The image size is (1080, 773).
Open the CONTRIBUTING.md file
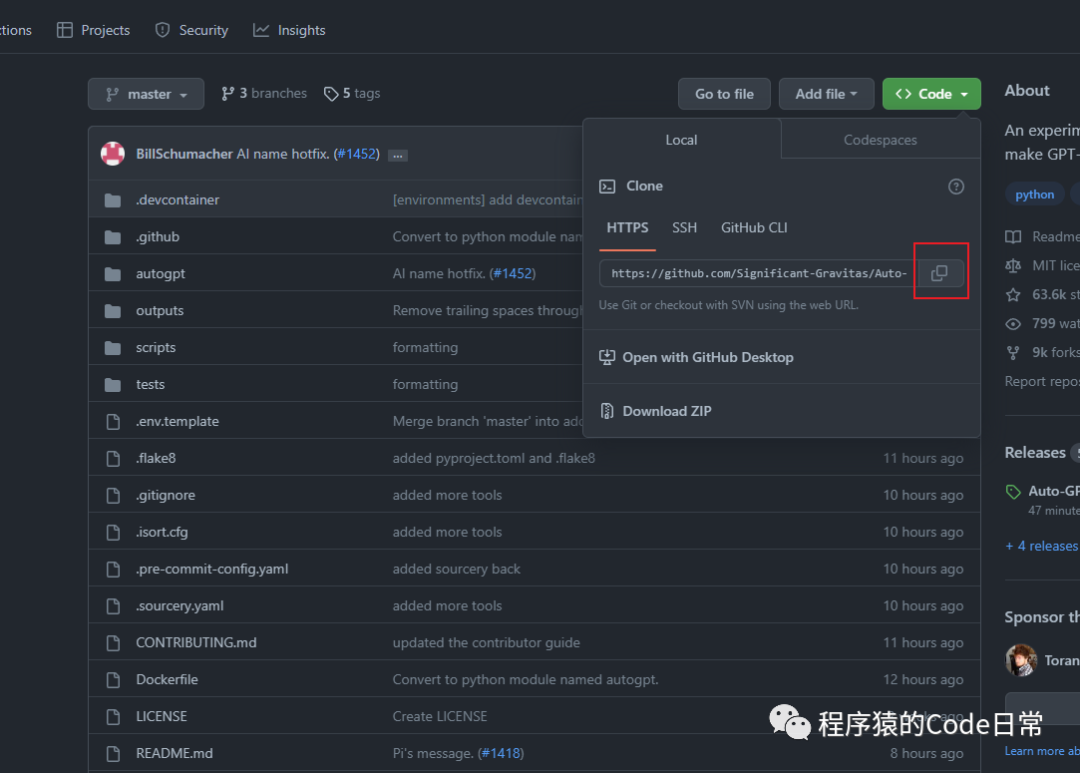pyautogui.click(x=196, y=643)
